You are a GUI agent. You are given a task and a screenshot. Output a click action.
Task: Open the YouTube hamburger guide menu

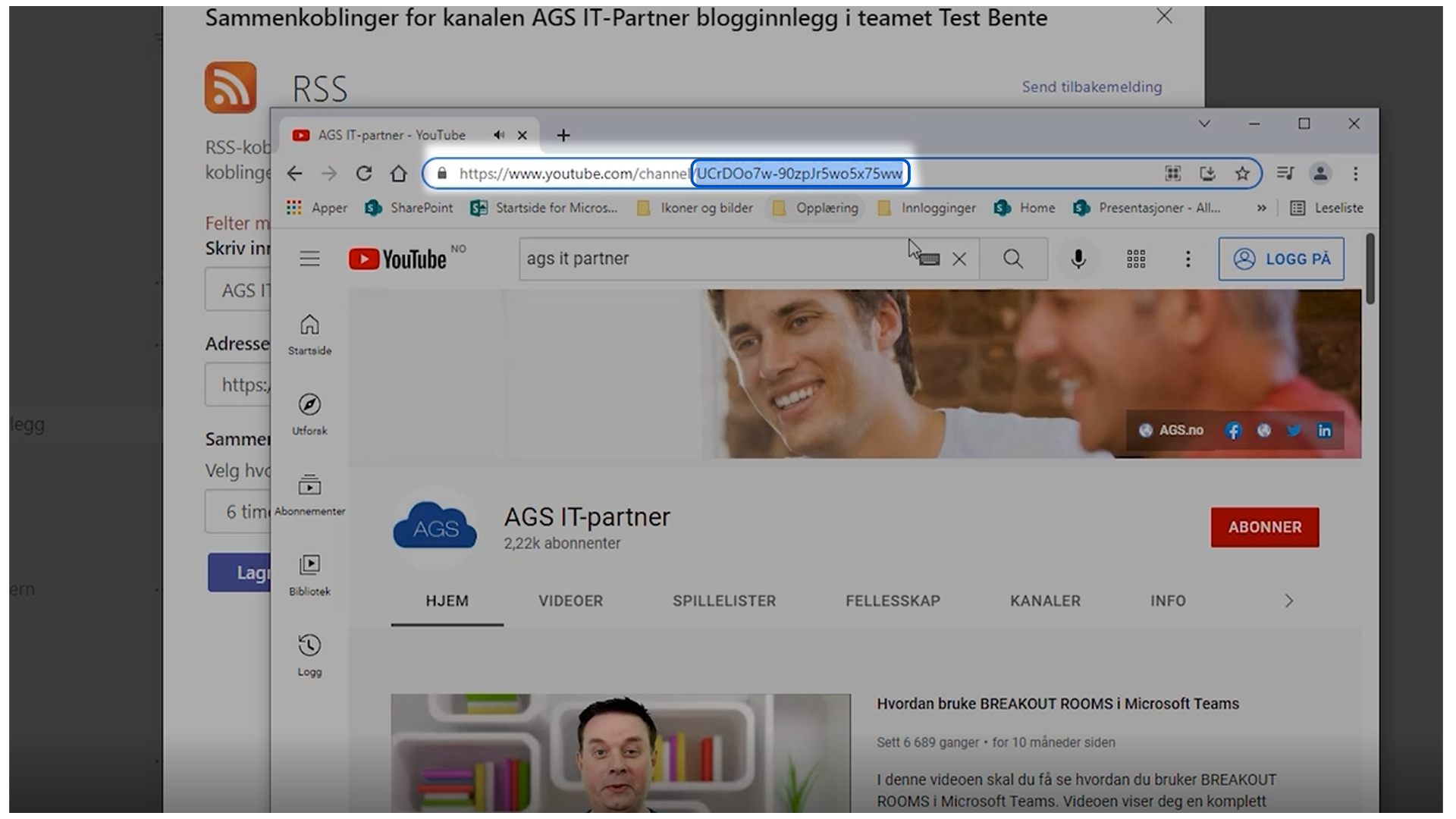click(x=309, y=259)
